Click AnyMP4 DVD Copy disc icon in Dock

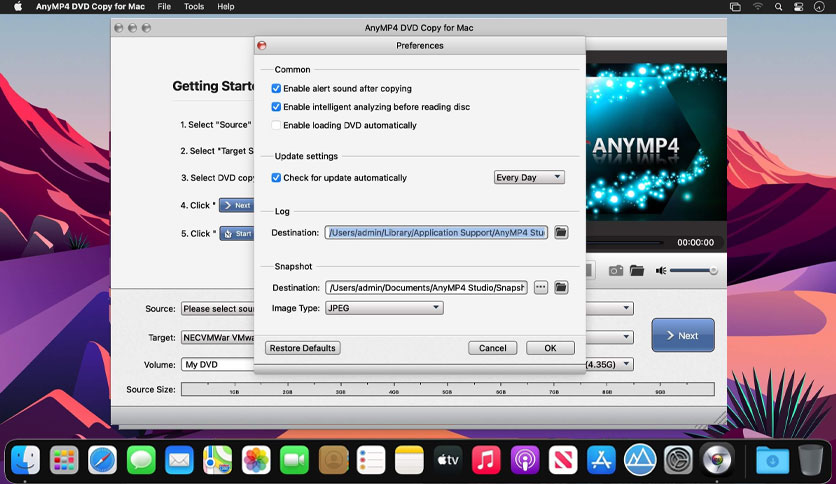point(717,459)
